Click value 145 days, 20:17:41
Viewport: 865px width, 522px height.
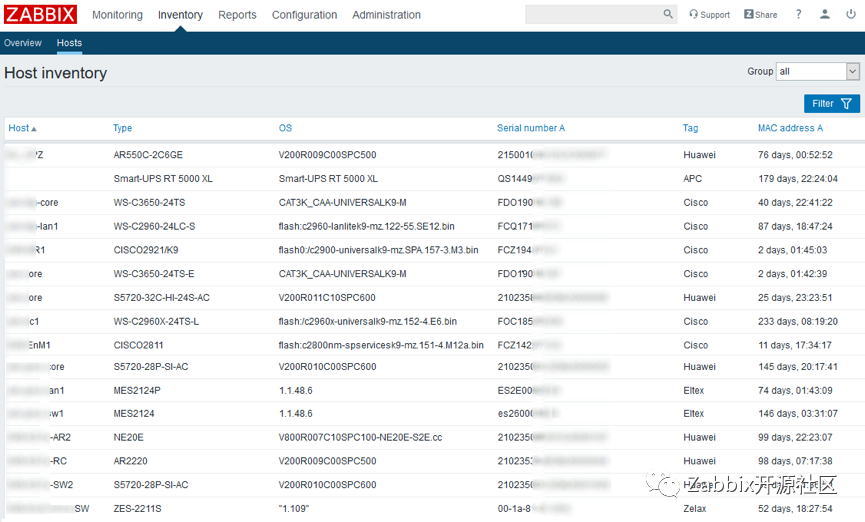[x=798, y=366]
